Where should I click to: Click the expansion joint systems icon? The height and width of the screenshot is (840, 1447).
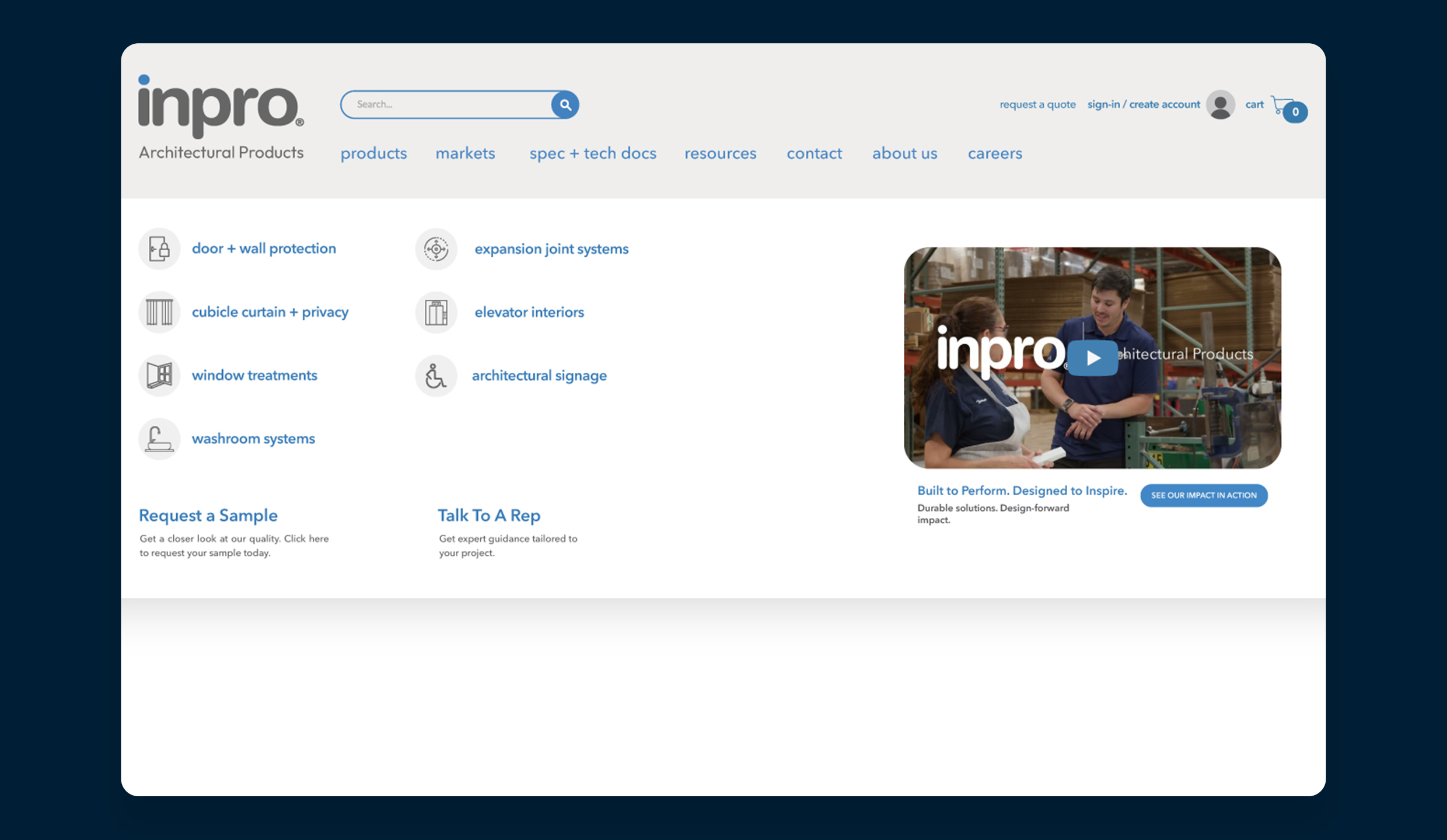pyautogui.click(x=436, y=249)
